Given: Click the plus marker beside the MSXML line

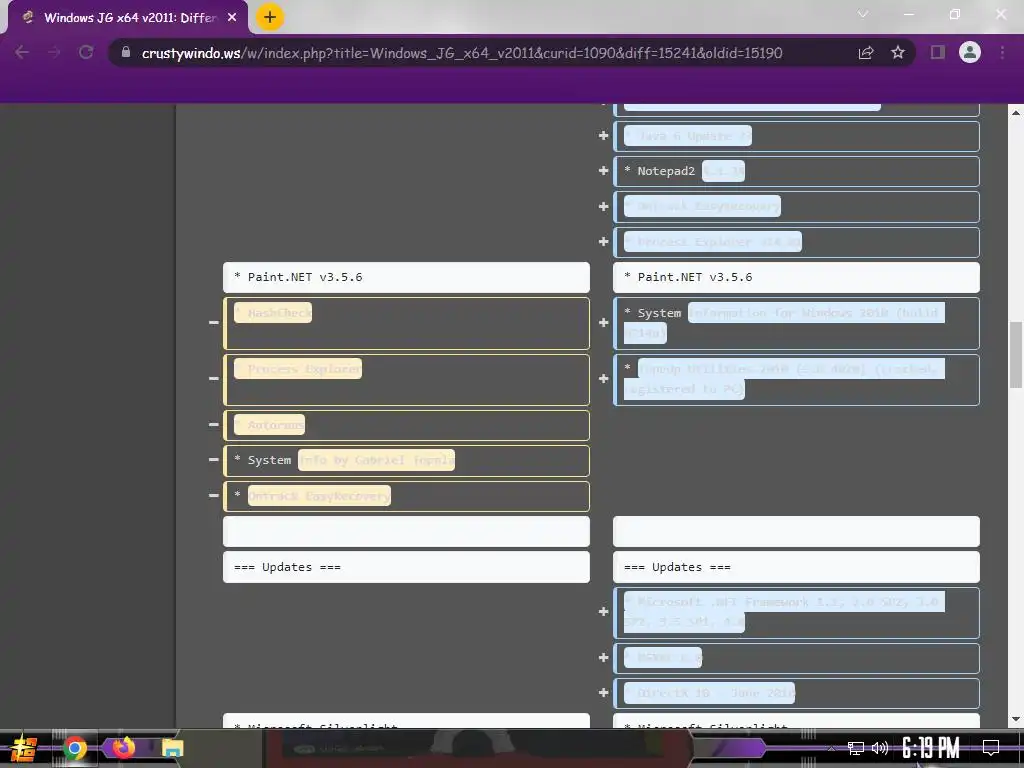Looking at the screenshot, I should [x=603, y=658].
